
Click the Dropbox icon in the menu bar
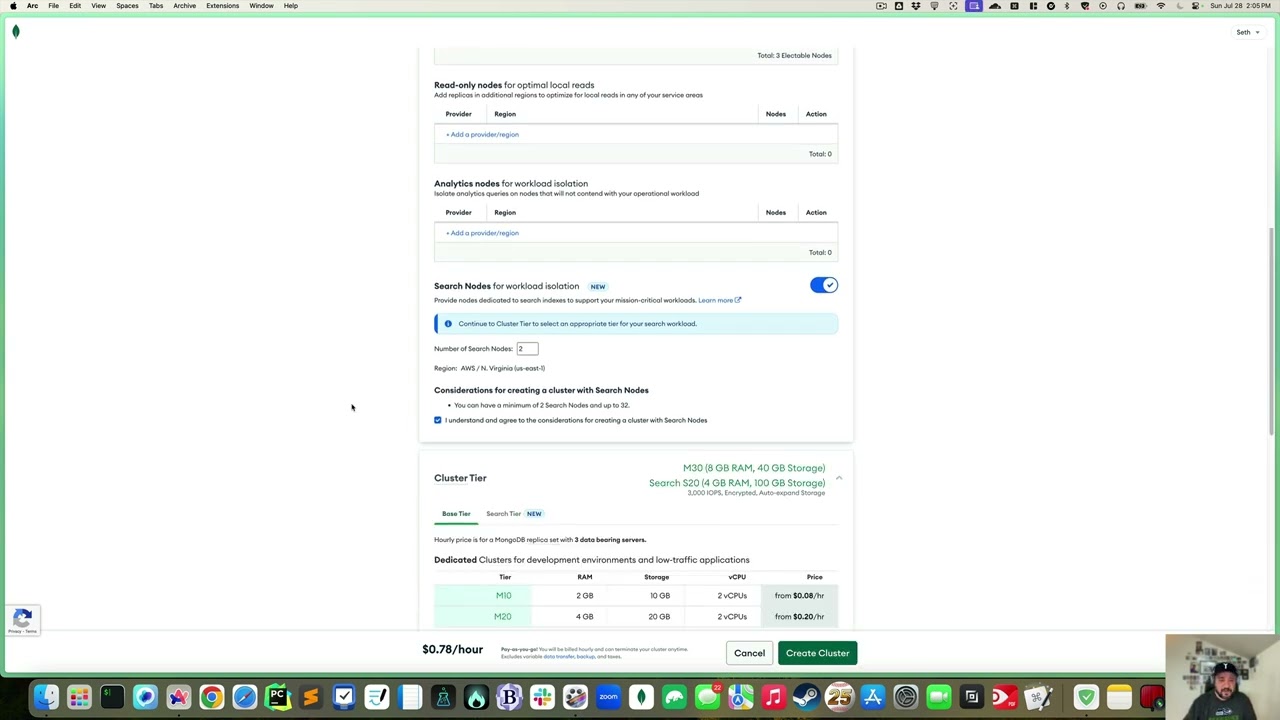[x=915, y=6]
